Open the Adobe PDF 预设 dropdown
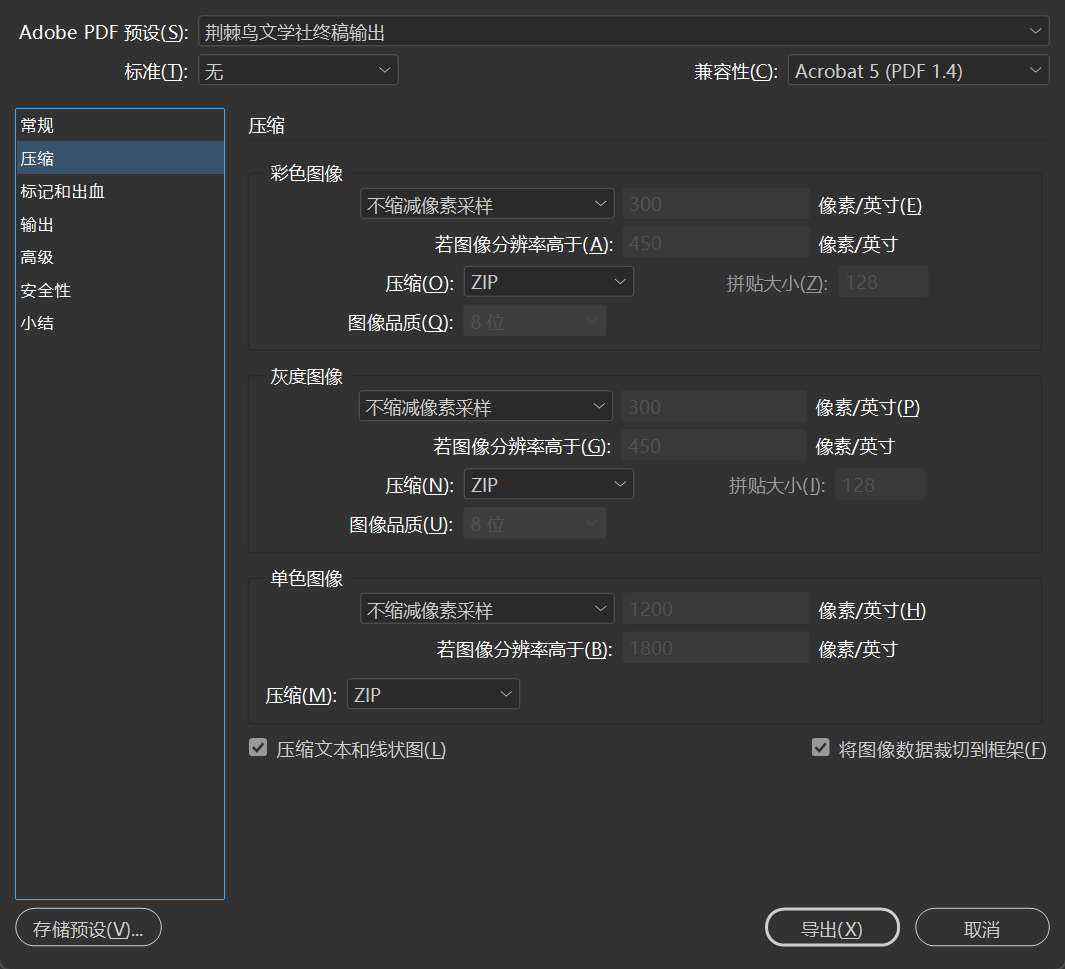This screenshot has height=969, width=1065. [623, 32]
